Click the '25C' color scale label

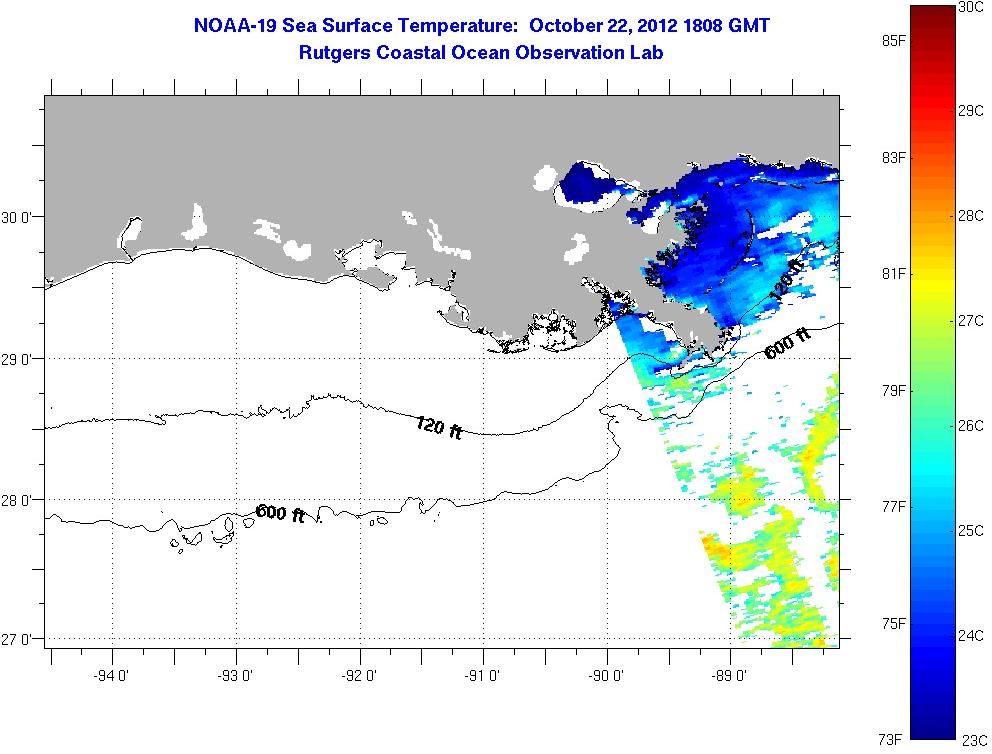(x=971, y=530)
